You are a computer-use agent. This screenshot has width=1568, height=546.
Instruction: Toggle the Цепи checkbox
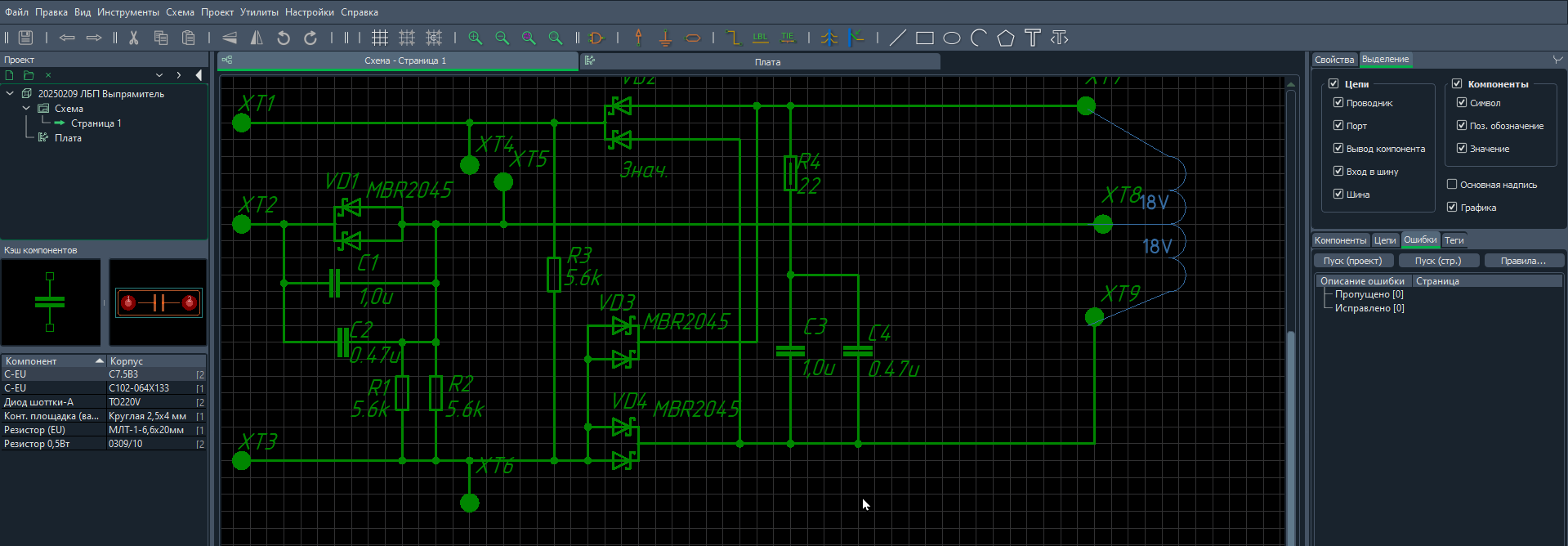1333,83
